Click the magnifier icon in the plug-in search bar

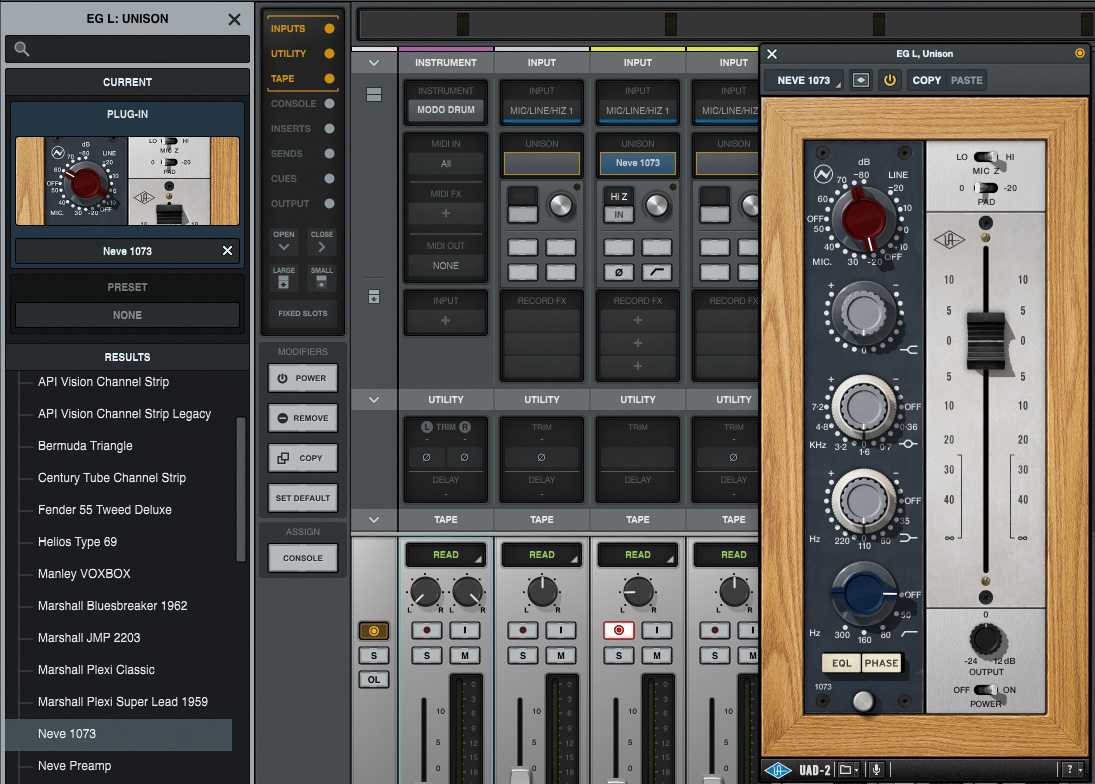(22, 49)
